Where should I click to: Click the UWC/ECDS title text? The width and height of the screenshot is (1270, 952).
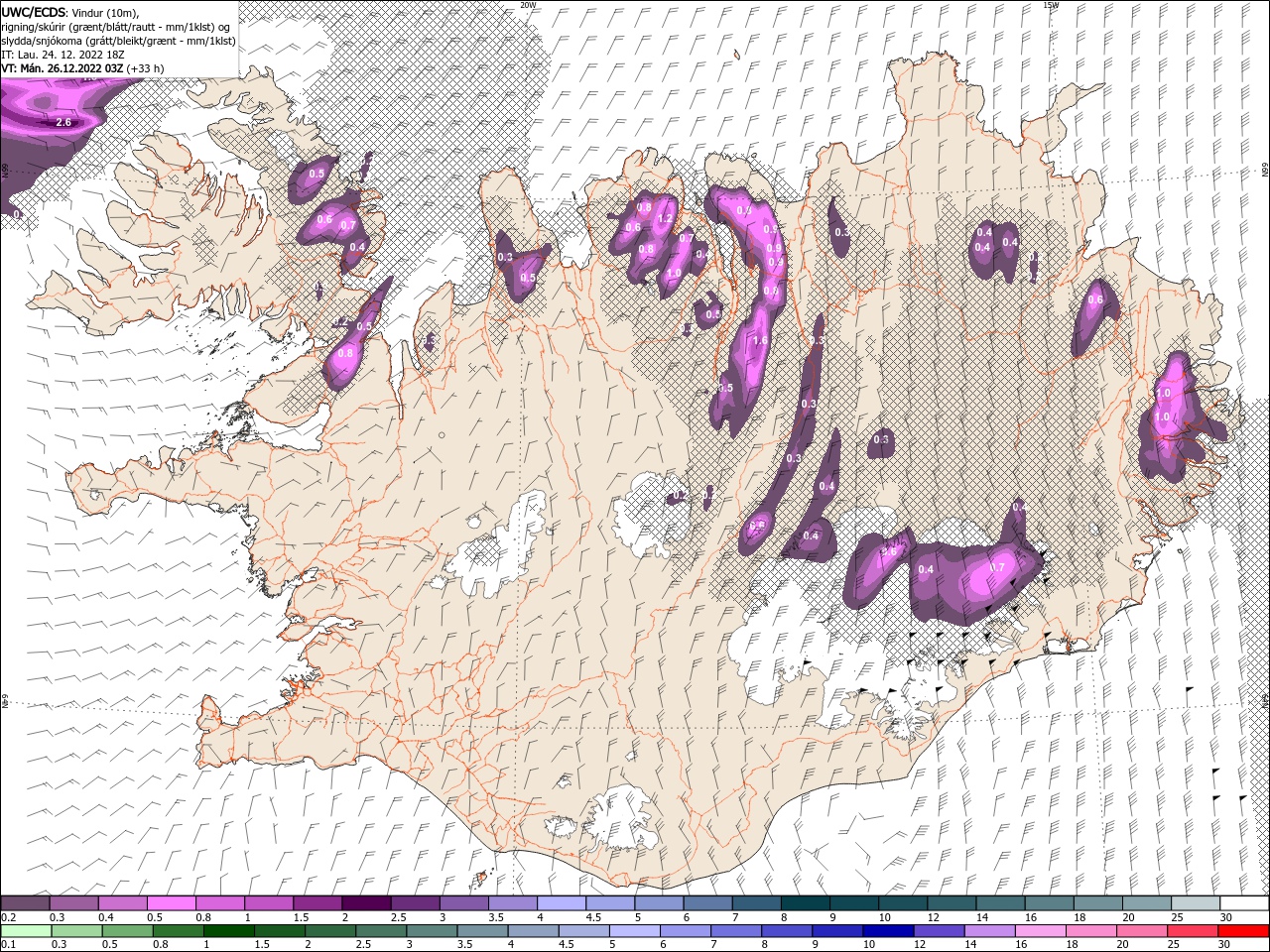tap(34, 11)
